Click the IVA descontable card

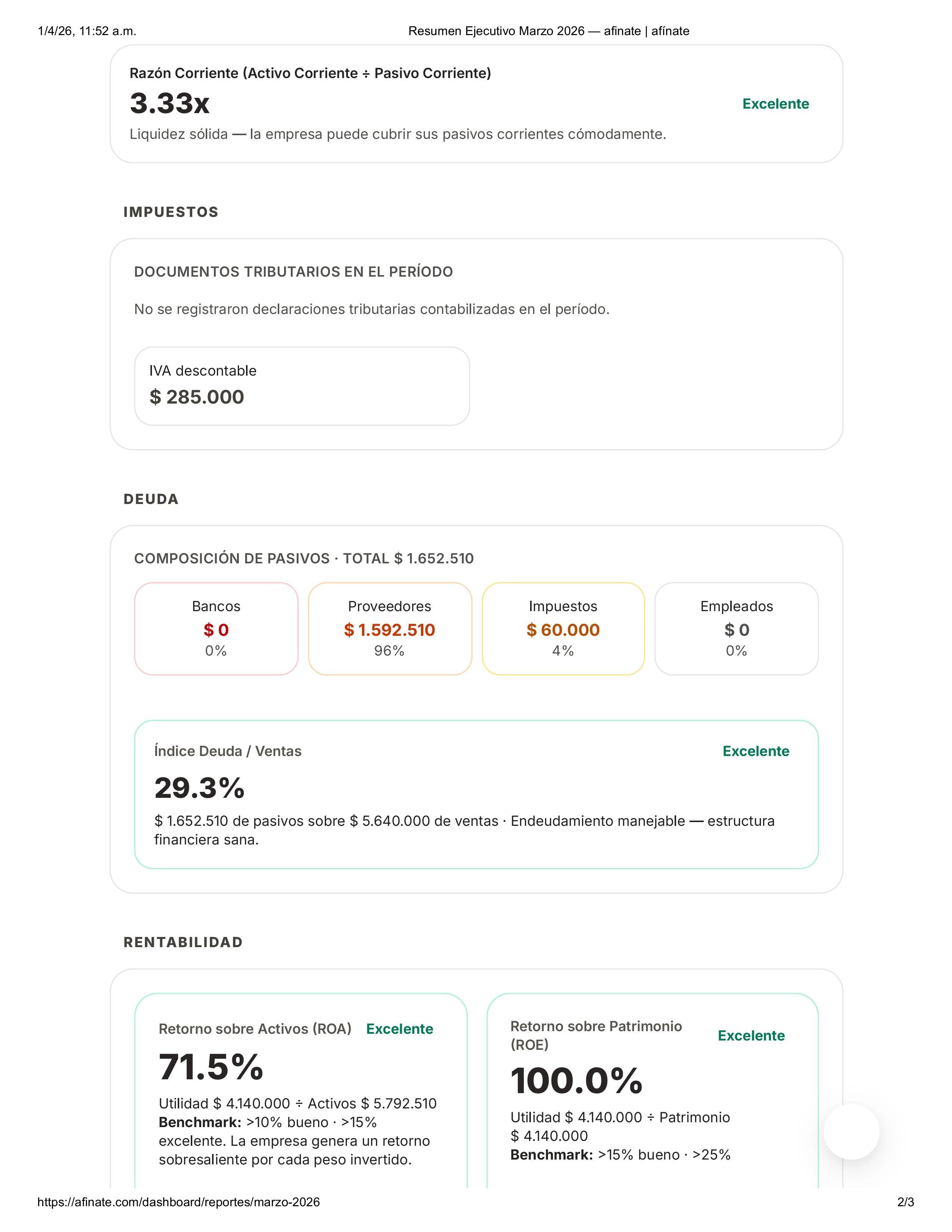302,386
